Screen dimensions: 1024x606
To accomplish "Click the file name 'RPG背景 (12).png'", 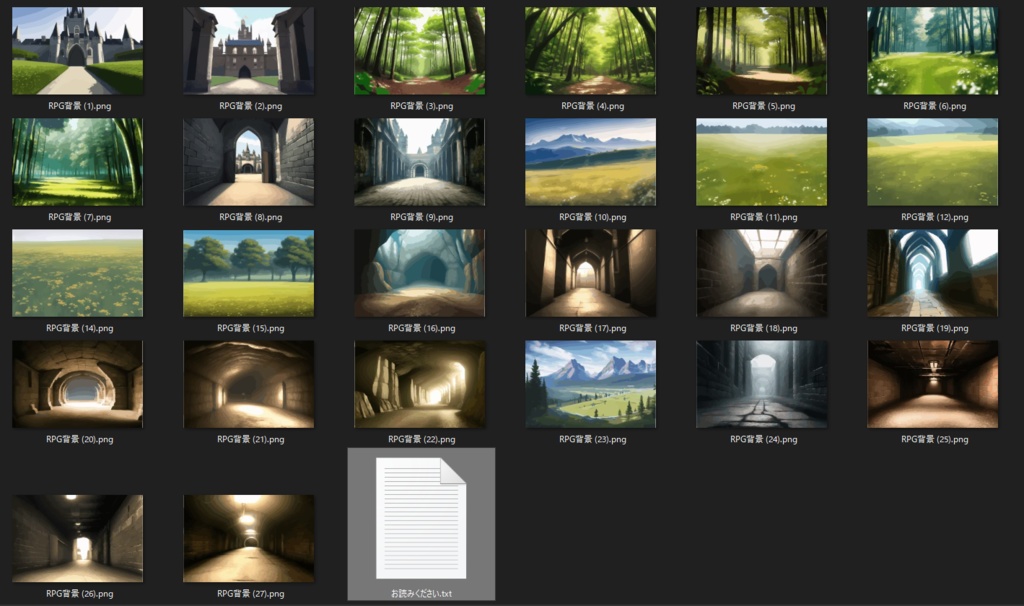I will pyautogui.click(x=935, y=217).
